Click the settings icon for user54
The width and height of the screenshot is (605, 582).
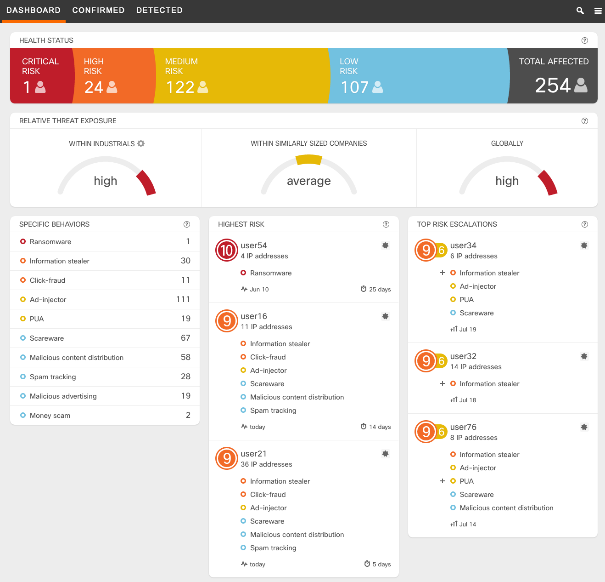385,245
